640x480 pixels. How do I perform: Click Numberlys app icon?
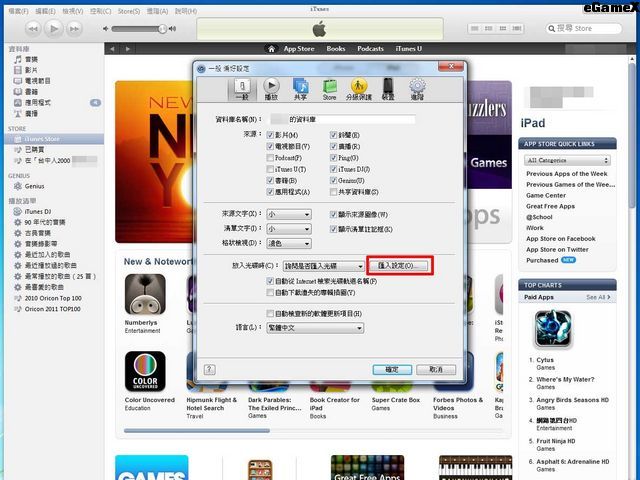tap(145, 294)
